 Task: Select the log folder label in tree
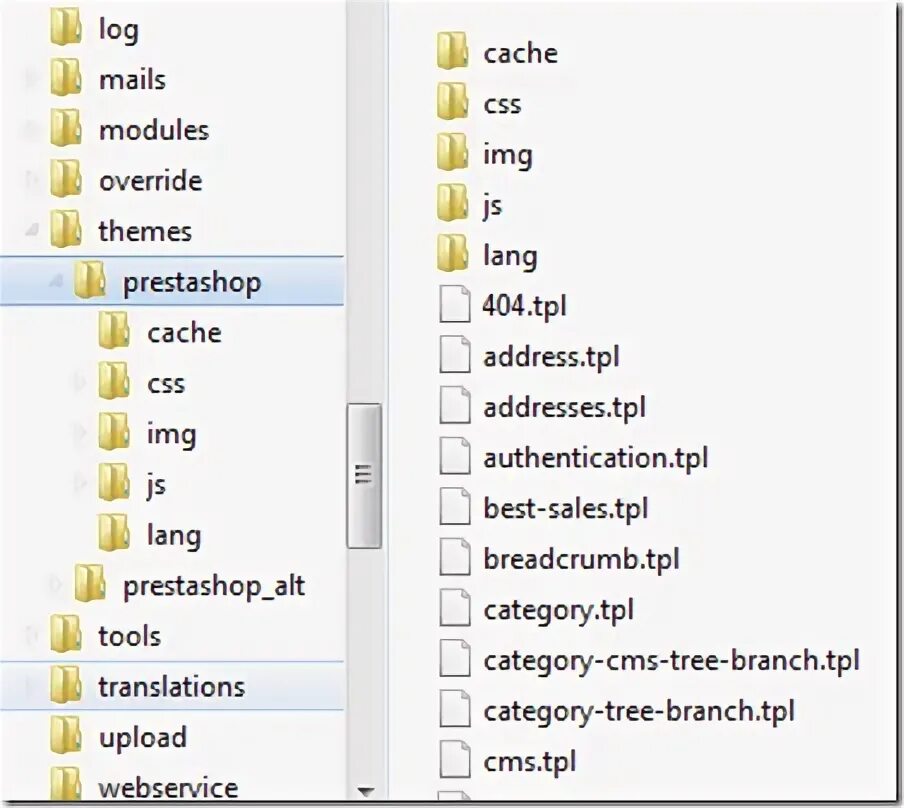click(x=119, y=30)
